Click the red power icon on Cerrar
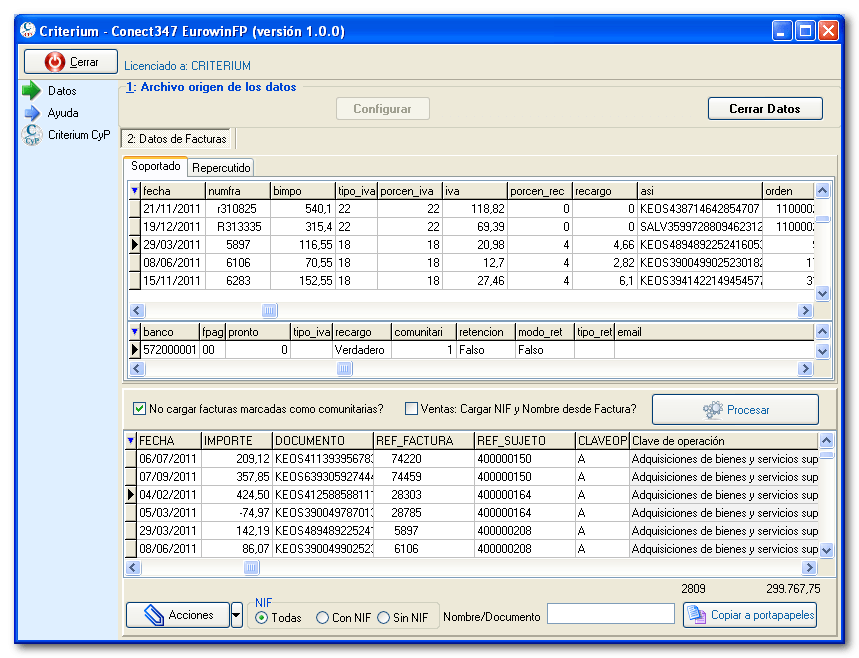 (x=55, y=62)
